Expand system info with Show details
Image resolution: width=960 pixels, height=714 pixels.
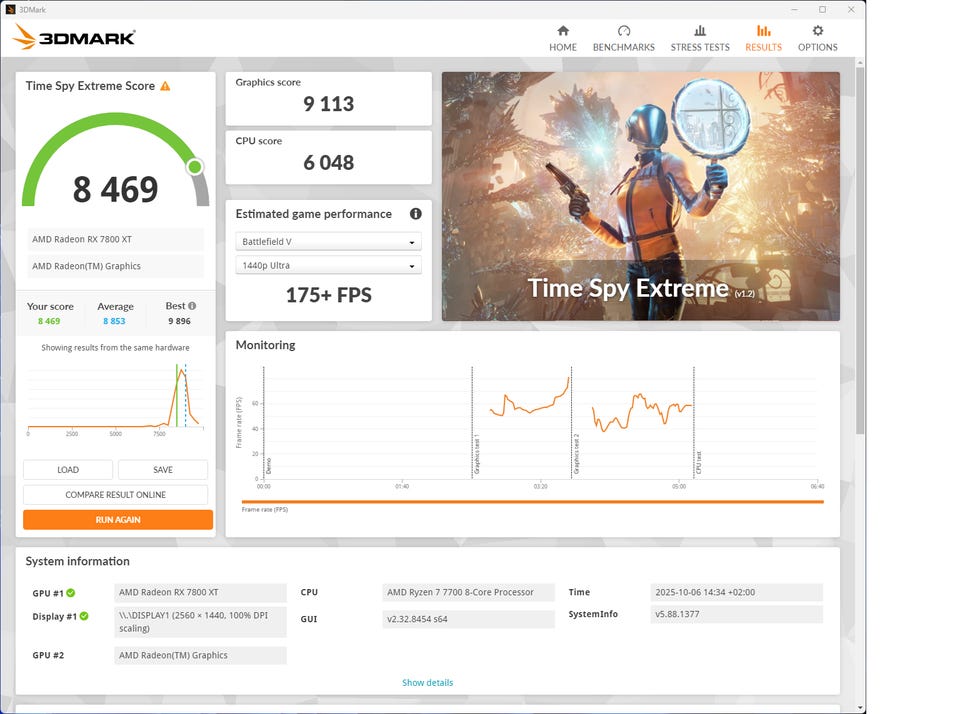(427, 683)
